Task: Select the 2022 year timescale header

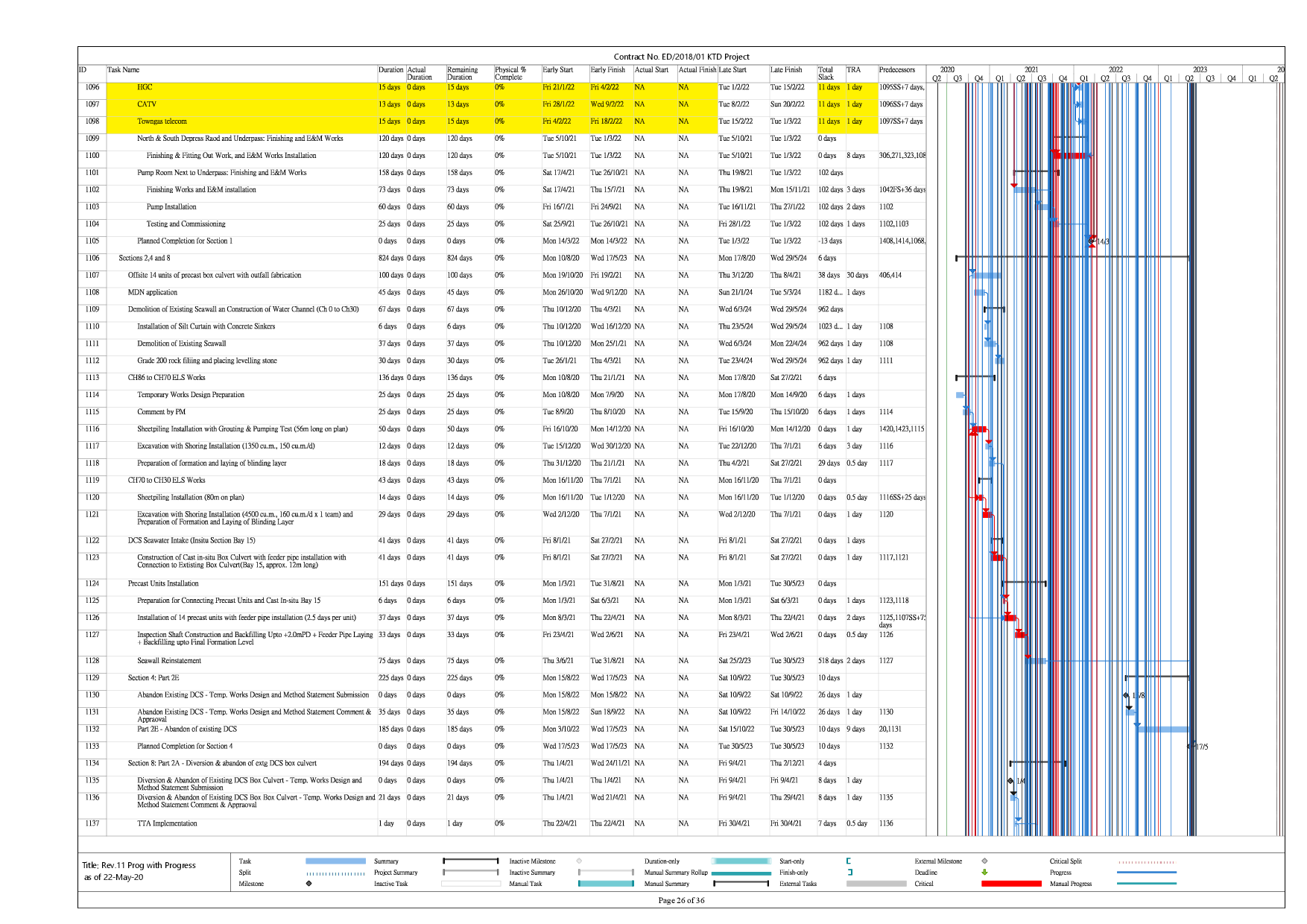Action: tap(1115, 69)
